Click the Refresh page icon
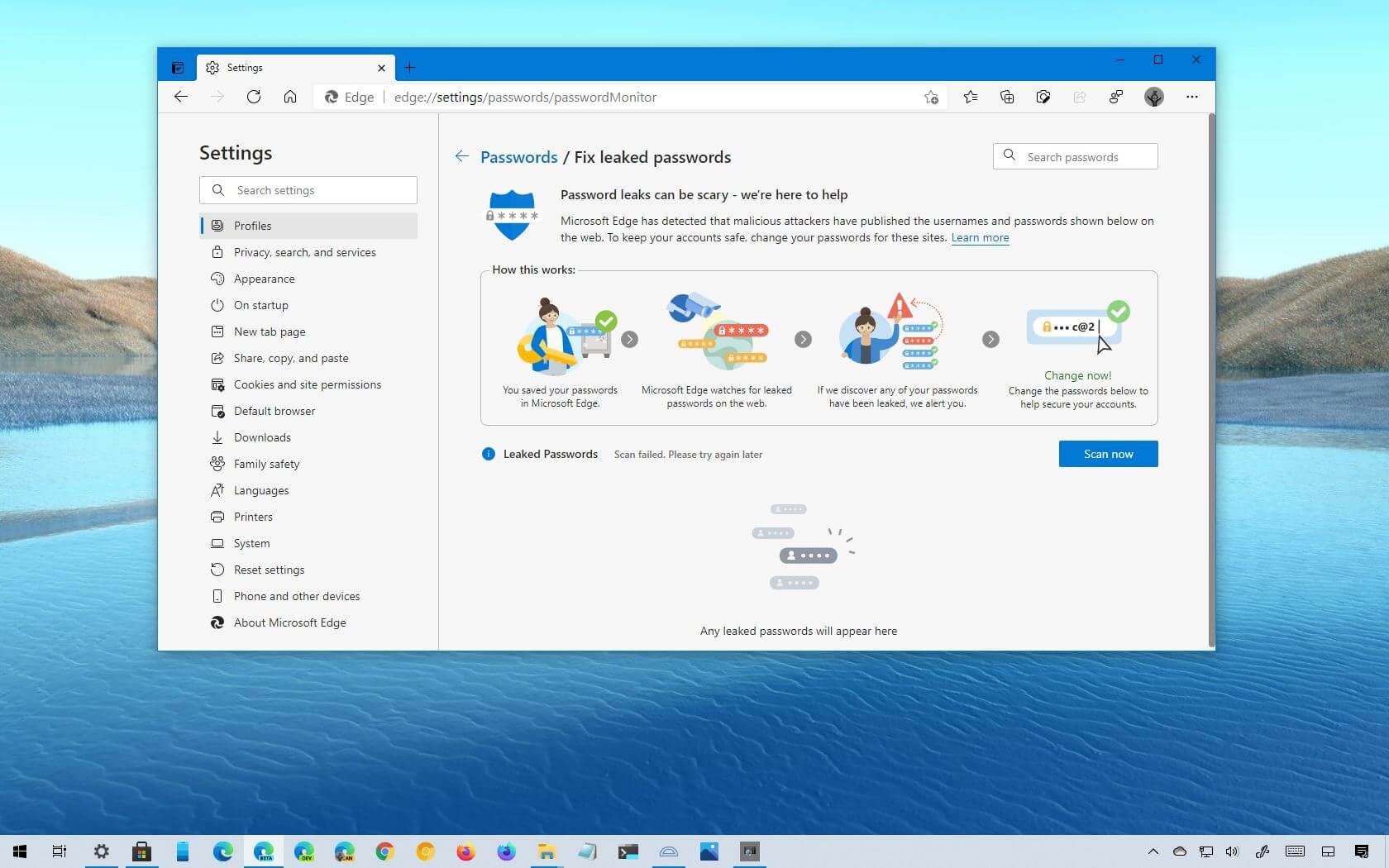Image resolution: width=1389 pixels, height=868 pixels. coord(254,97)
